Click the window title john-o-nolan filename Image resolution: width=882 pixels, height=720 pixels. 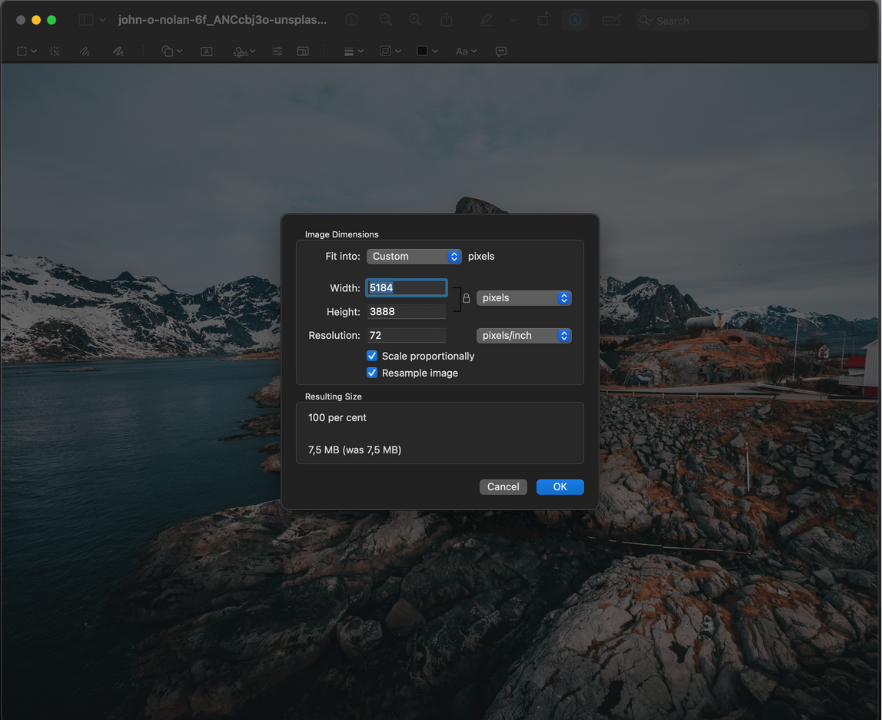pyautogui.click(x=222, y=20)
